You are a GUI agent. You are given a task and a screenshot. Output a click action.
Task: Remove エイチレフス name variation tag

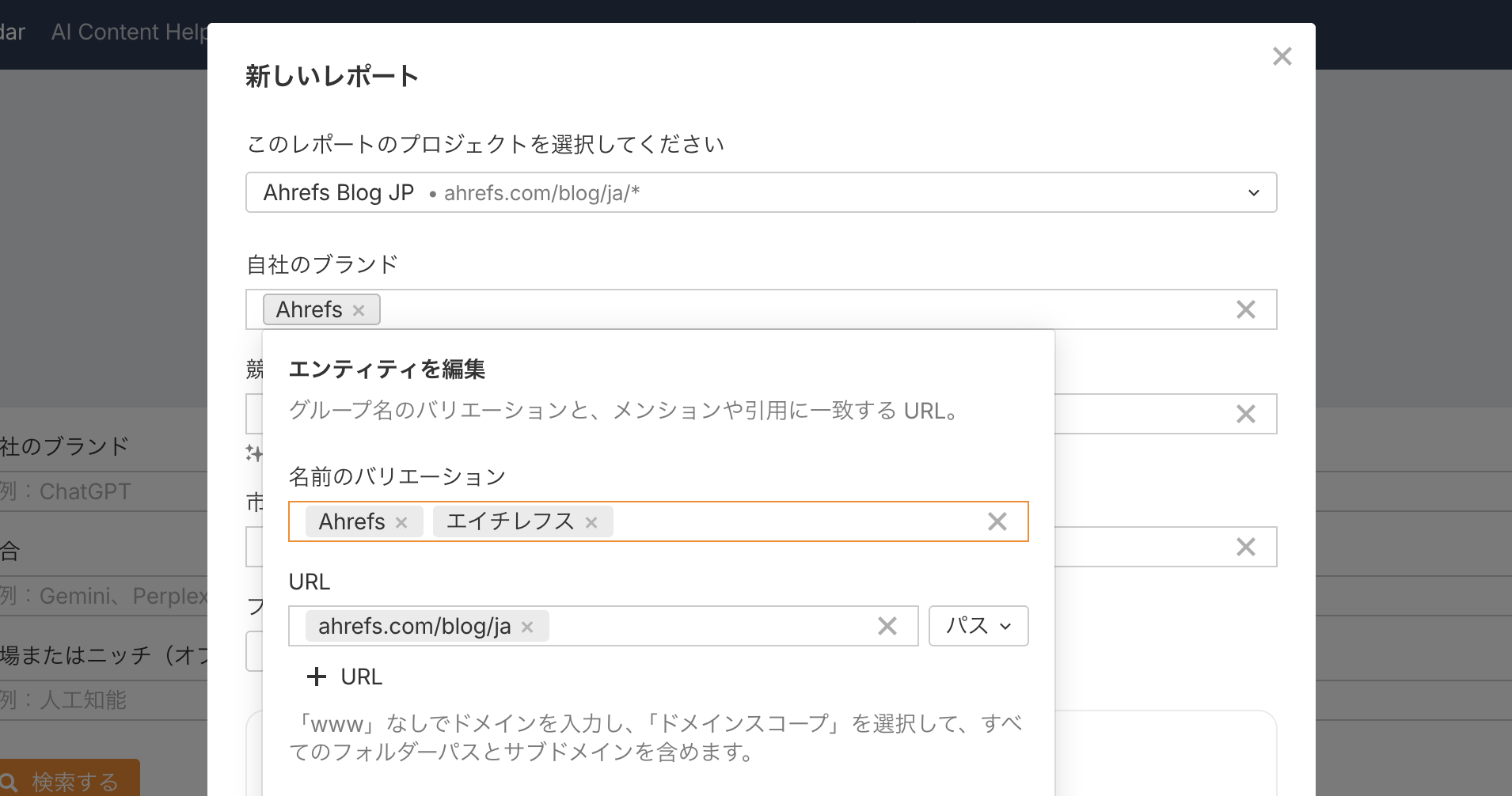pos(591,522)
